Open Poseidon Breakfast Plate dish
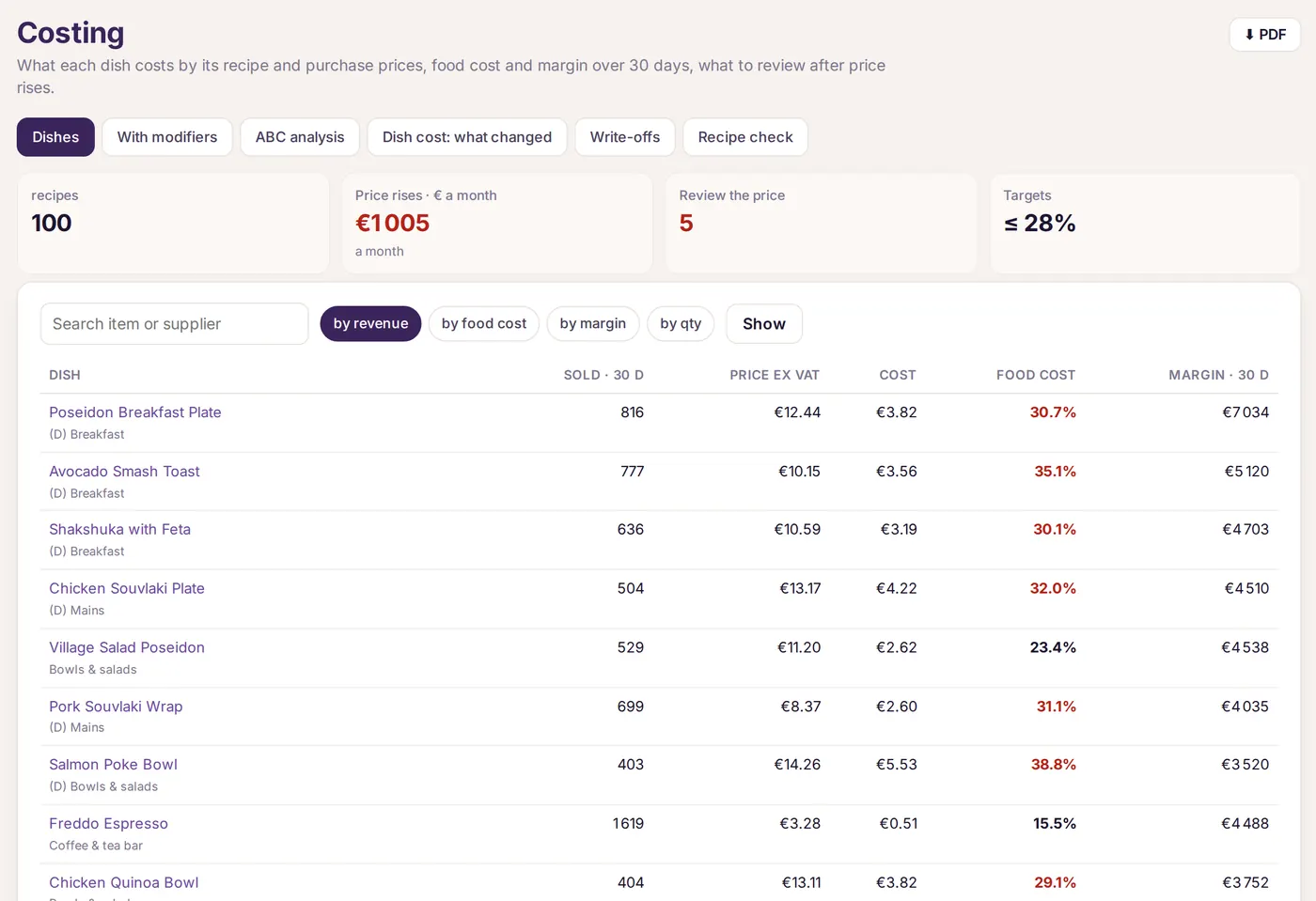Screen dimensions: 1316x901 tap(135, 412)
